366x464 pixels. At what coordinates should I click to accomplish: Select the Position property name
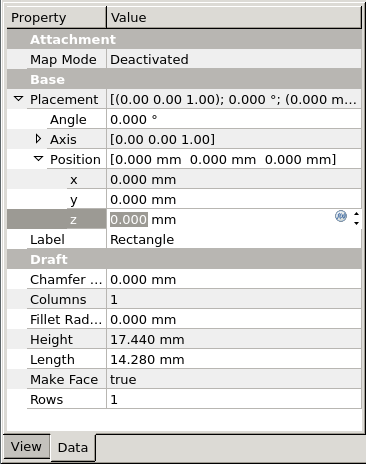coord(75,159)
